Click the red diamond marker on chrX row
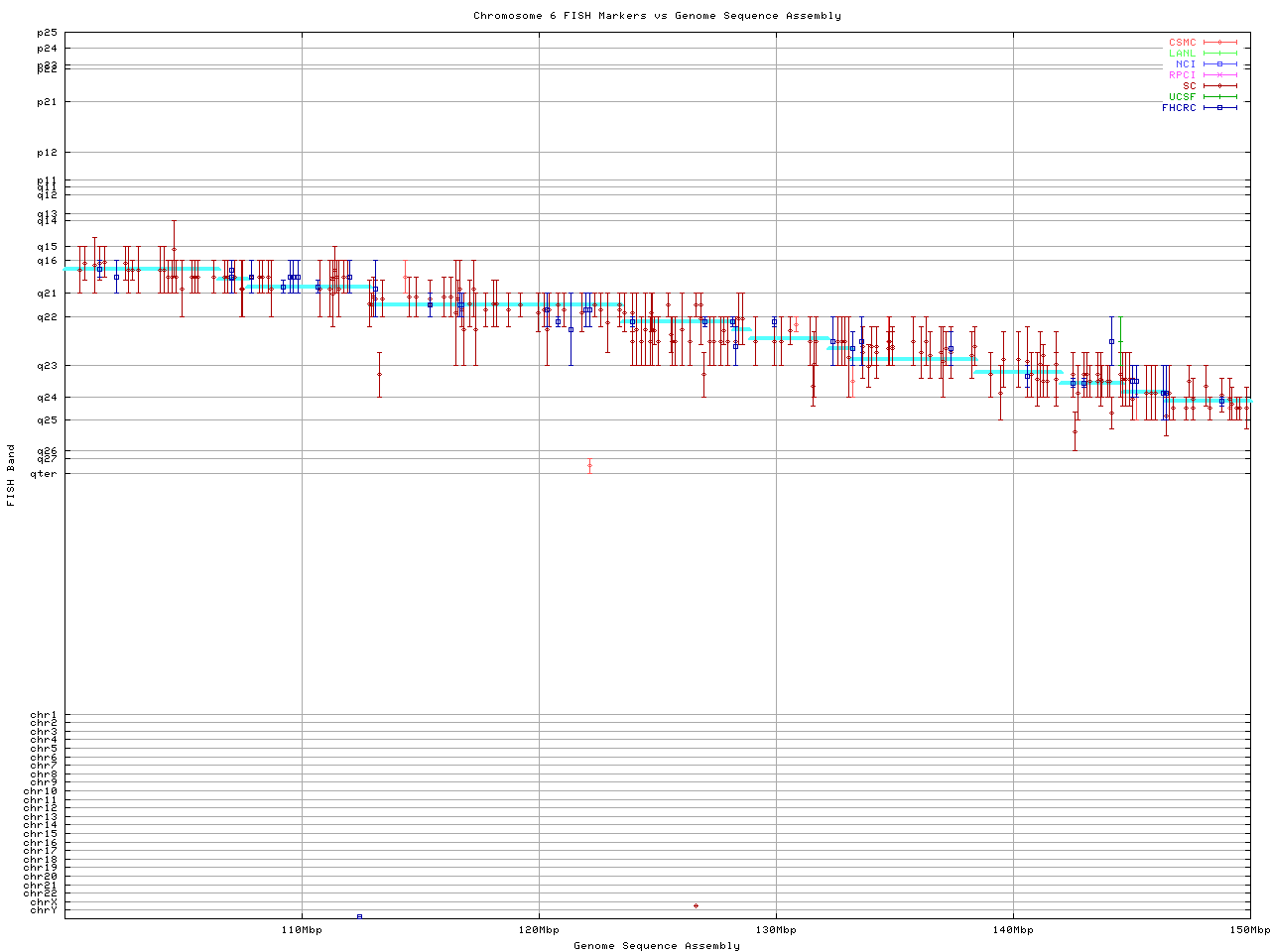 (696, 905)
